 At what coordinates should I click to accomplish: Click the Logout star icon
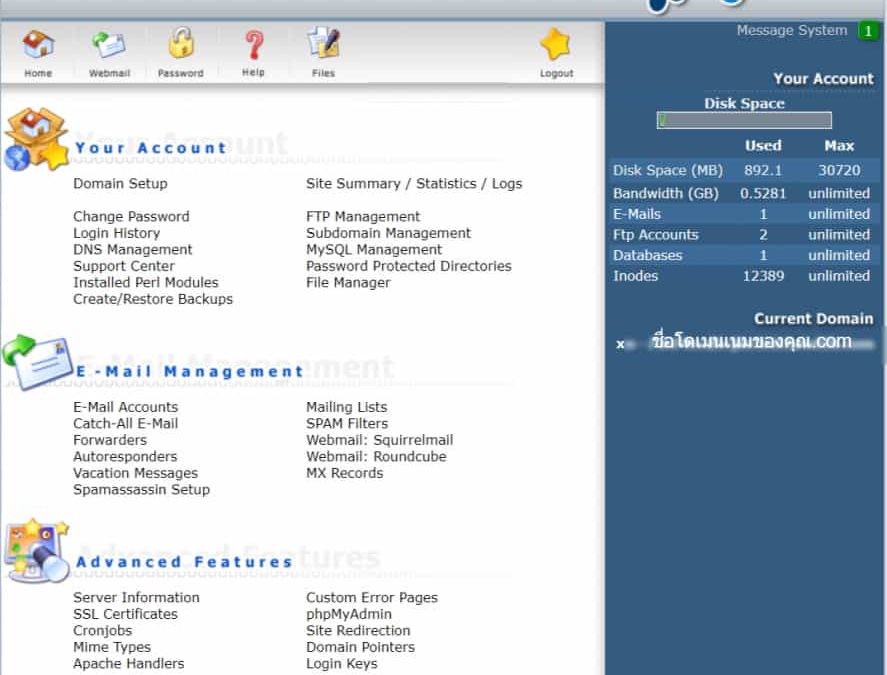pyautogui.click(x=556, y=44)
